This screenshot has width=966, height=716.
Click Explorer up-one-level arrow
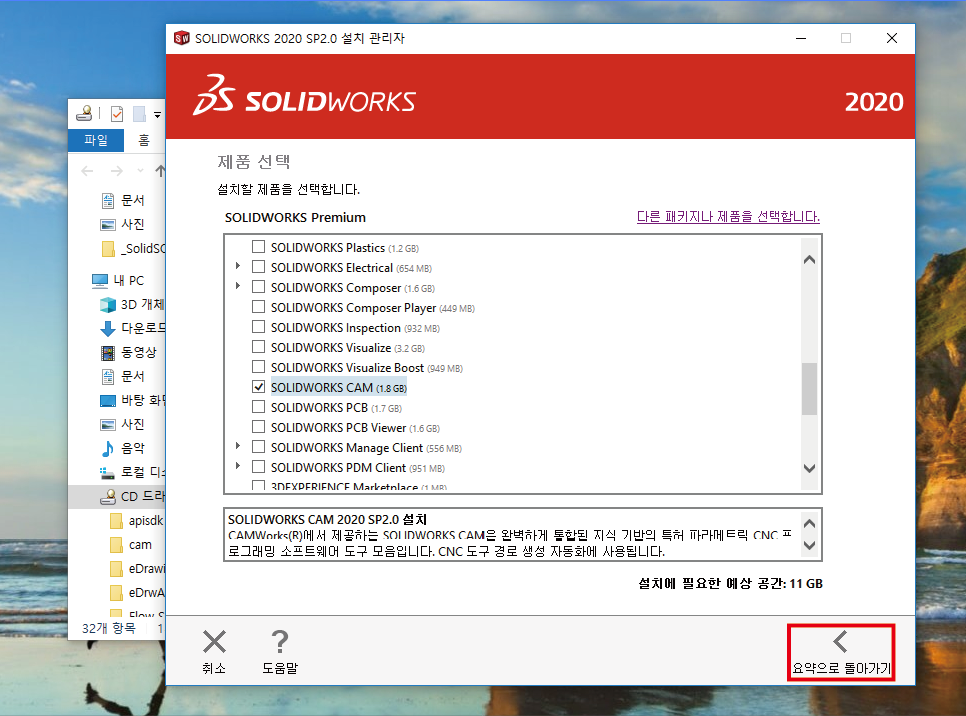(x=160, y=171)
